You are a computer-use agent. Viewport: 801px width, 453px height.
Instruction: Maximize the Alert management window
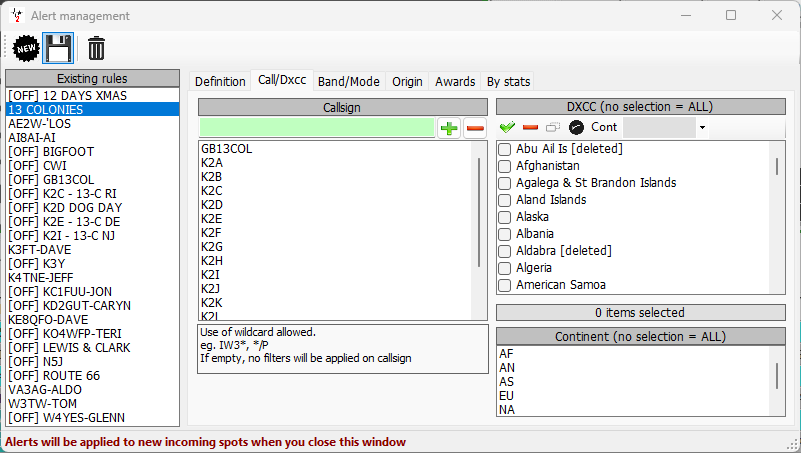pyautogui.click(x=731, y=15)
